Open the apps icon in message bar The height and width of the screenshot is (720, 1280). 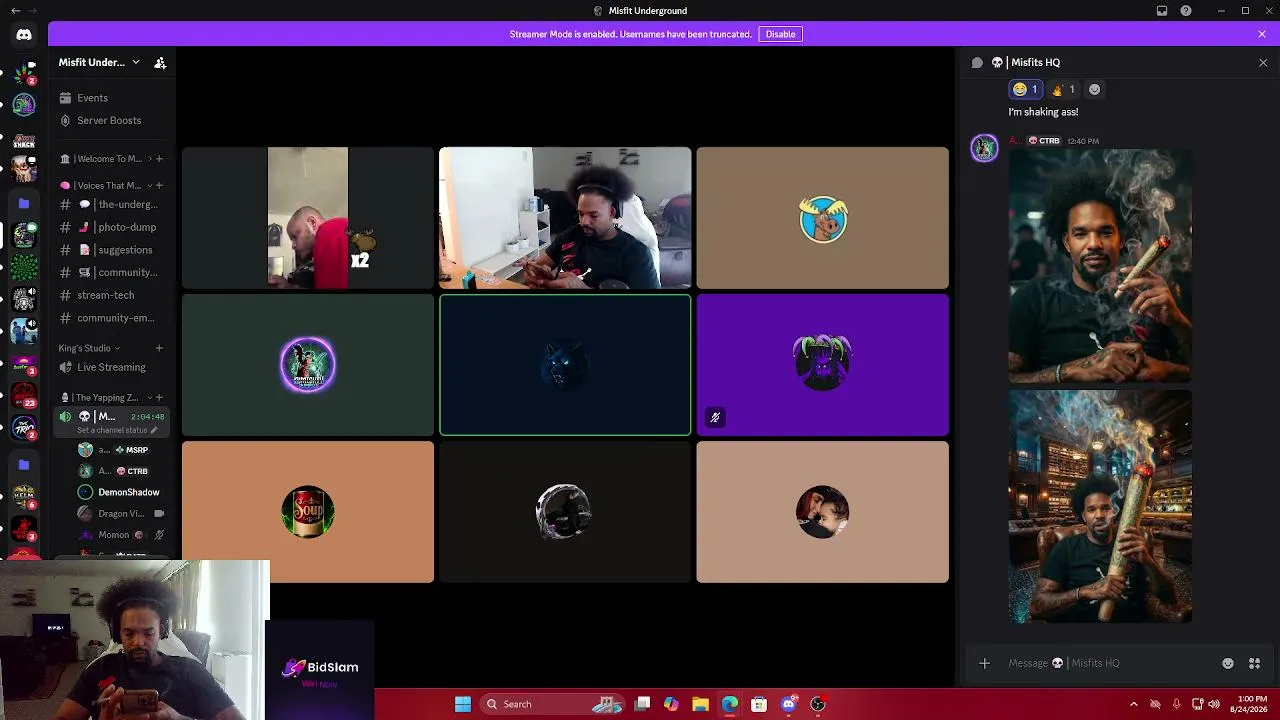tap(1254, 663)
